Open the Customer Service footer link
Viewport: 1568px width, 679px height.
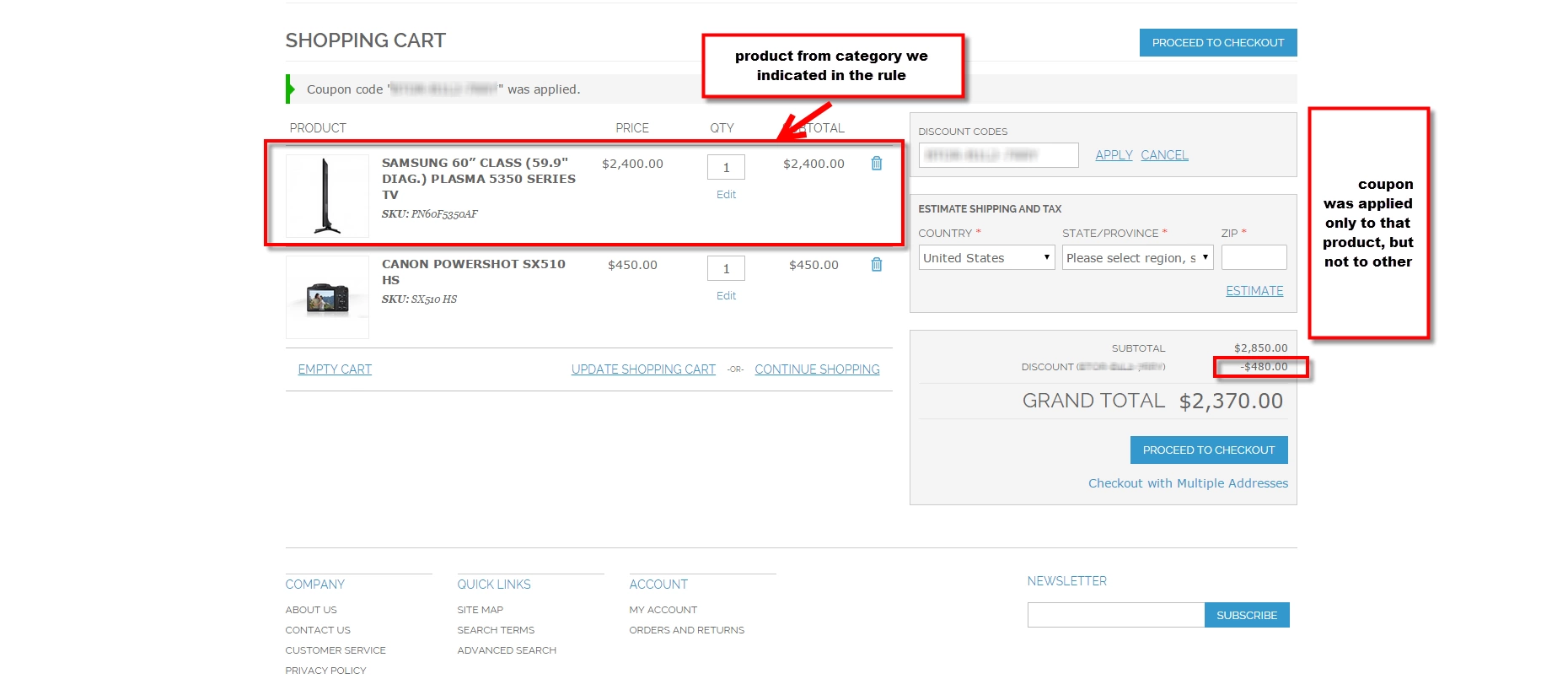(336, 650)
